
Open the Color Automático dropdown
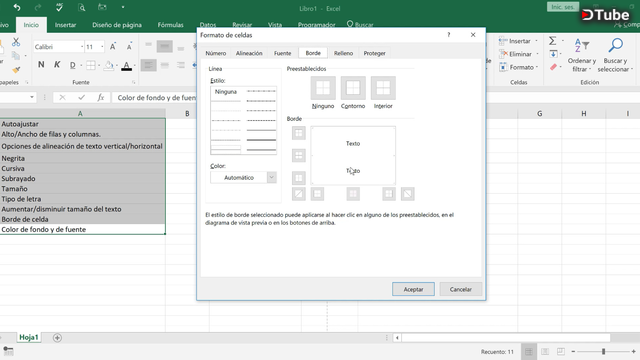tap(271, 178)
